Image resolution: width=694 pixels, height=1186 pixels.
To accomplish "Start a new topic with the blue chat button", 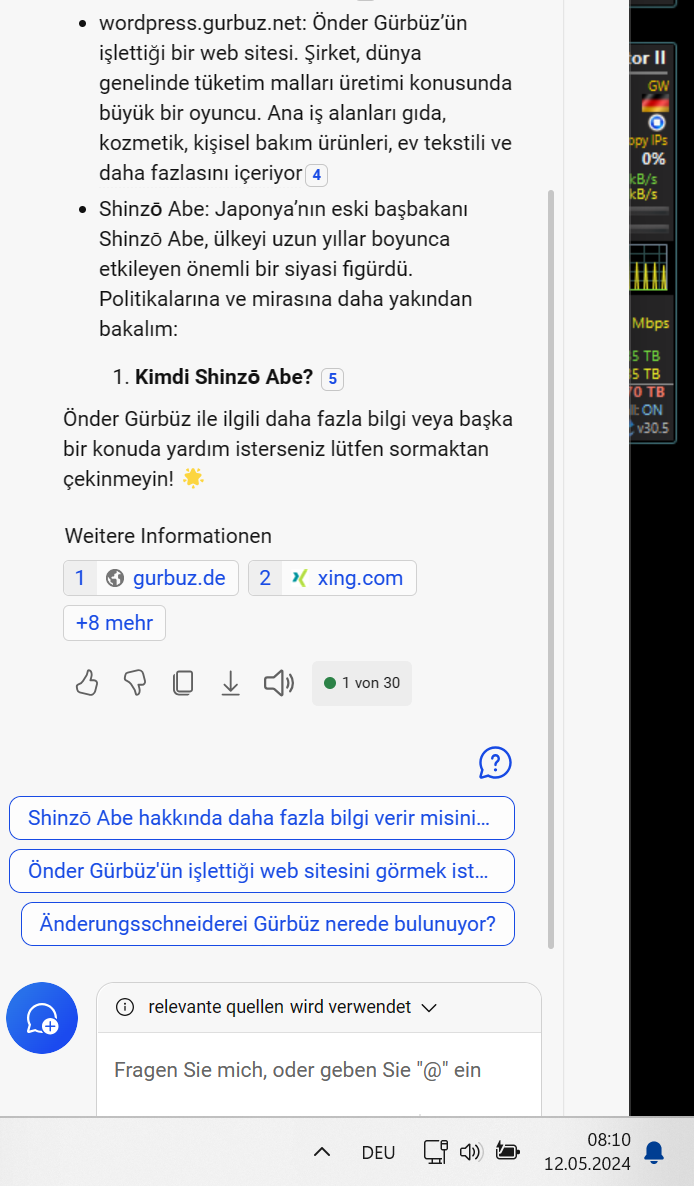I will (x=42, y=1018).
